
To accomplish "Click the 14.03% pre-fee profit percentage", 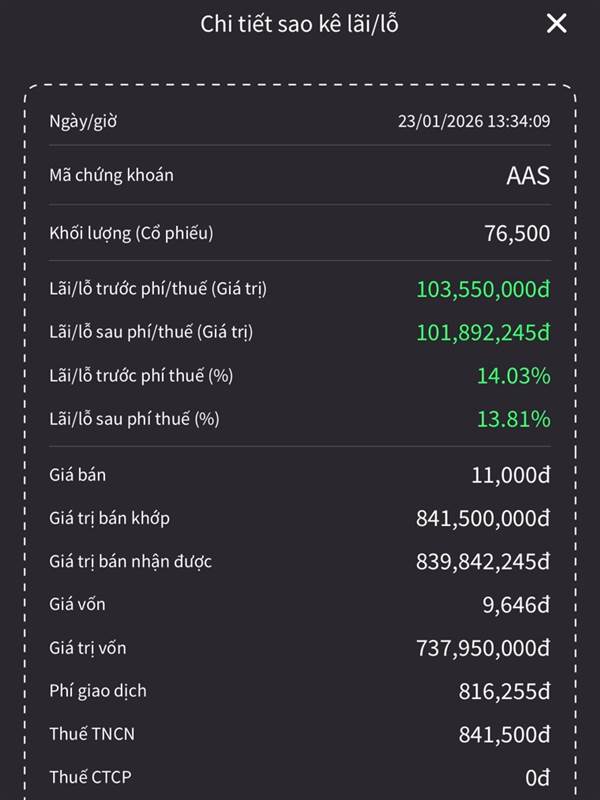I will [513, 376].
